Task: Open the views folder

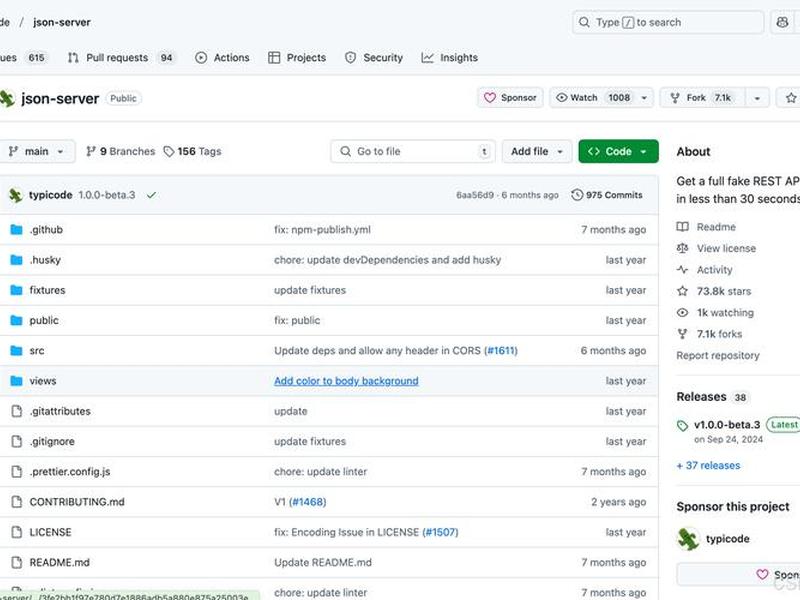Action: point(43,381)
